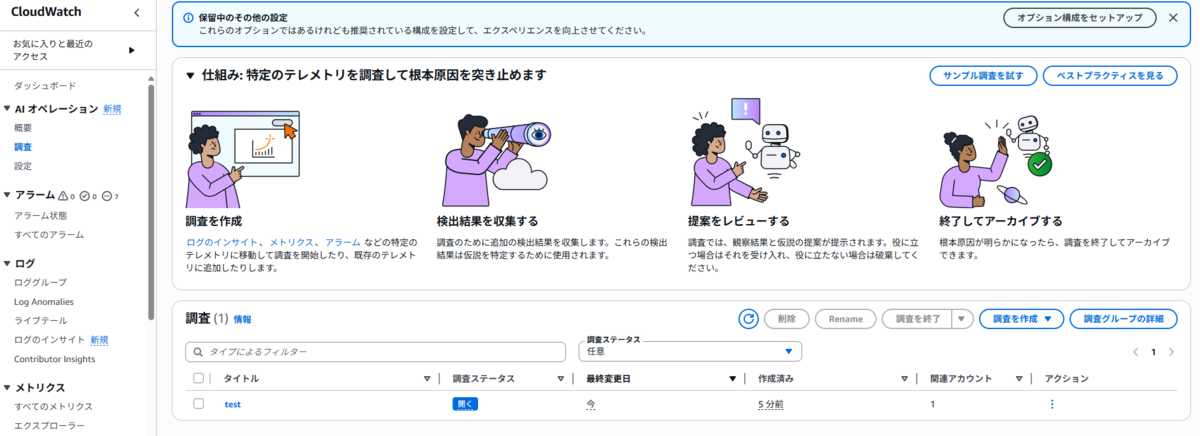The image size is (1200, 436).
Task: Collapse the メトリクス sidebar section
Action: [x=6, y=387]
